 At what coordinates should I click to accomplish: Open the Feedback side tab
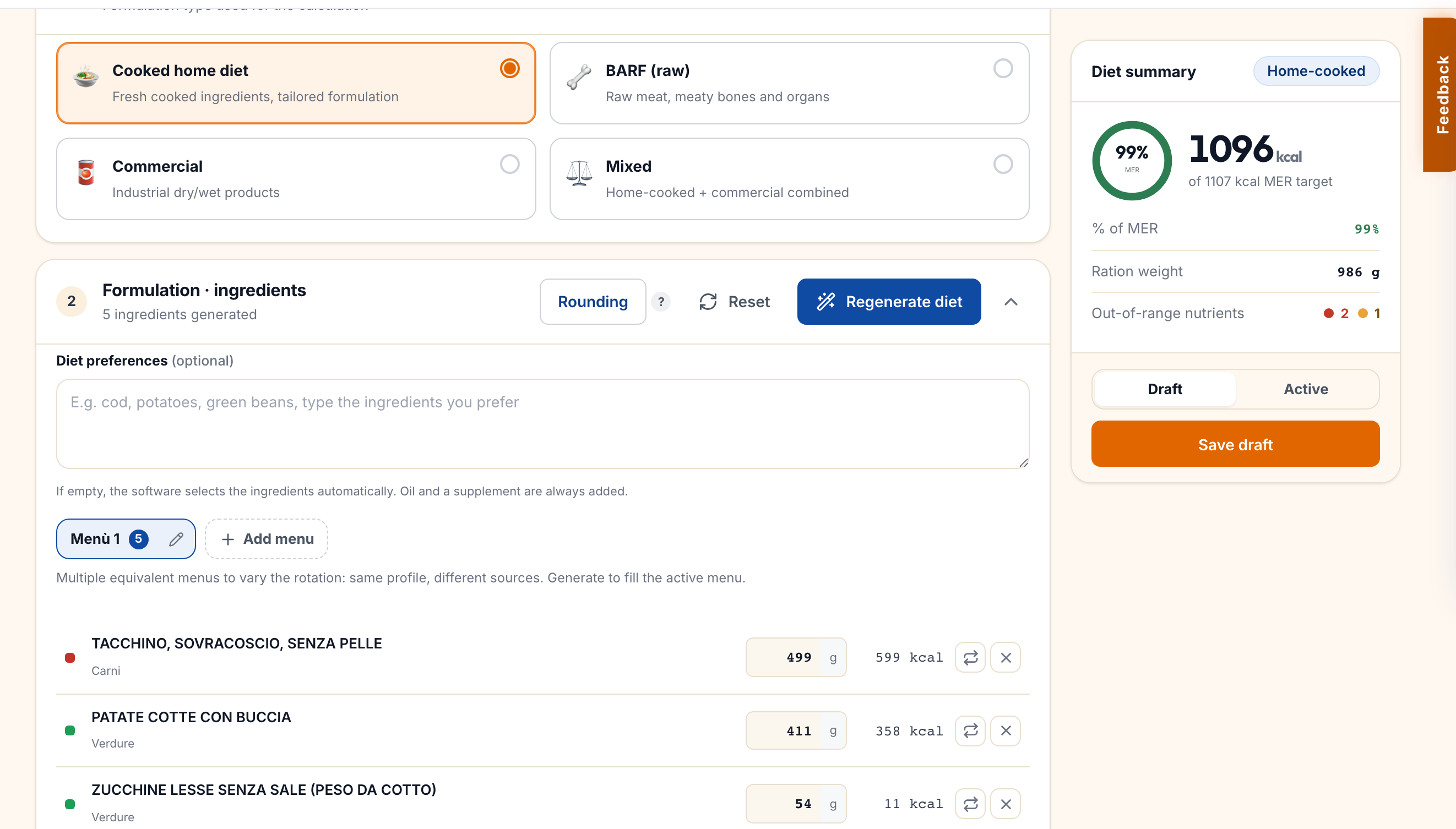pos(1440,95)
